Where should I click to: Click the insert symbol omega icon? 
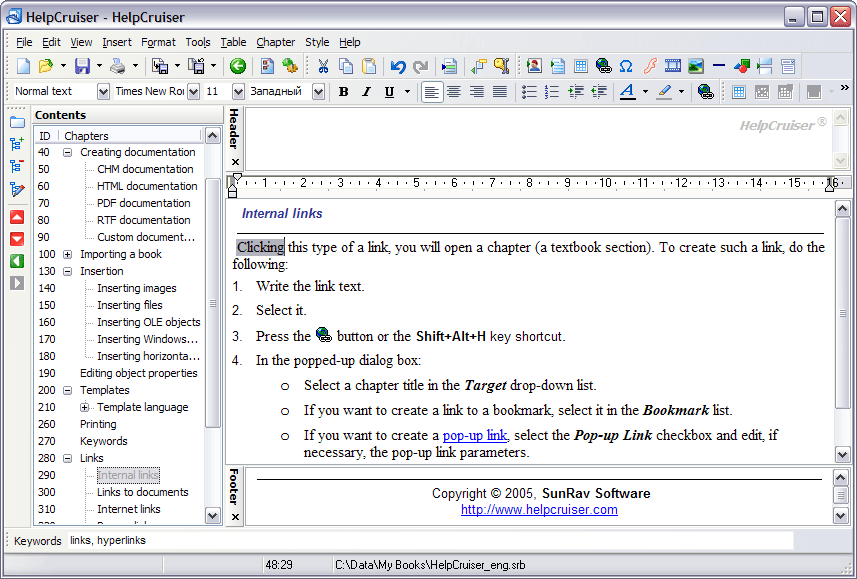point(626,67)
